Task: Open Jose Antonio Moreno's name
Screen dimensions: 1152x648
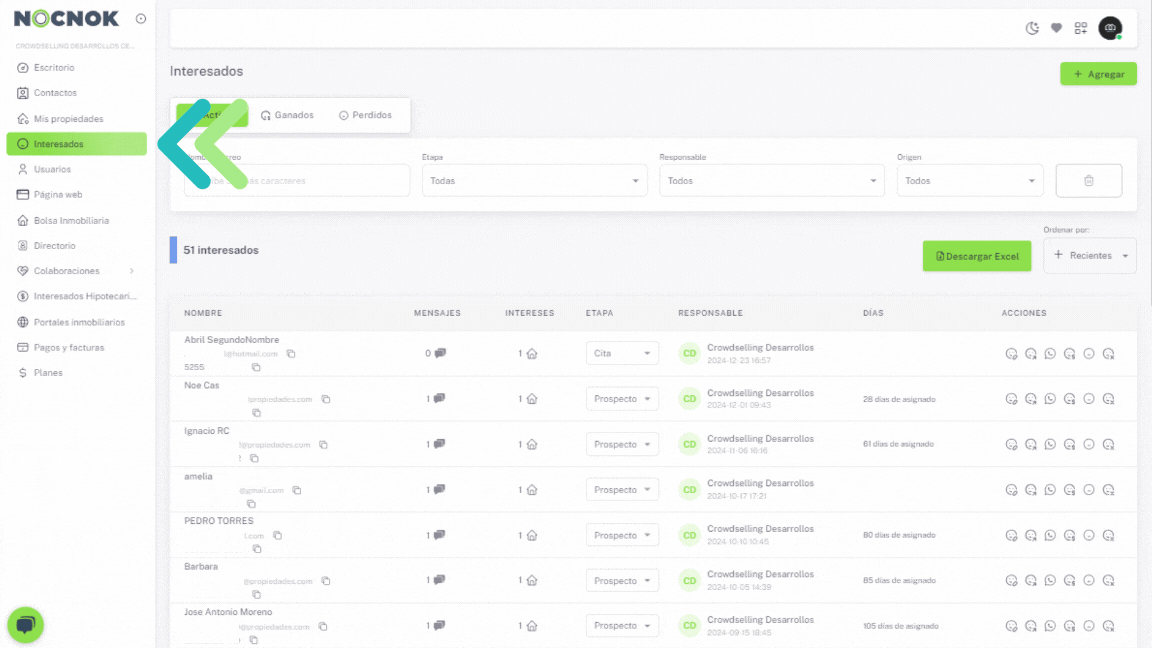Action: click(x=228, y=612)
